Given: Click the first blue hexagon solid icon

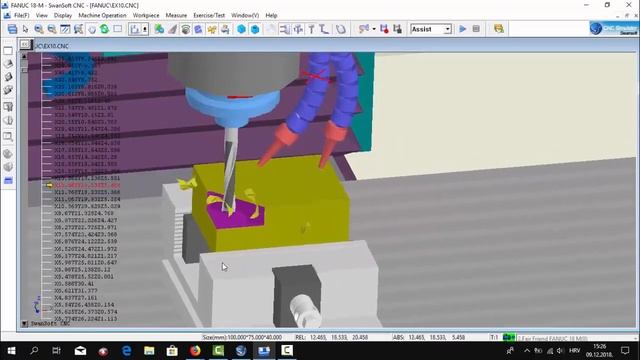Looking at the screenshot, I should pyautogui.click(x=241, y=29).
